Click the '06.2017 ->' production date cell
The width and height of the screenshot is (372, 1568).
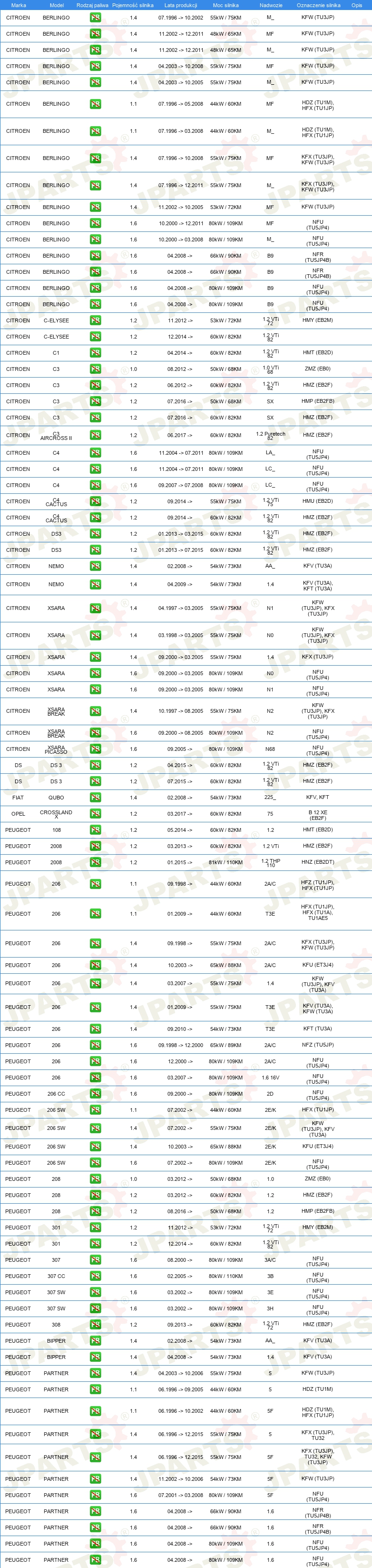pos(180,435)
